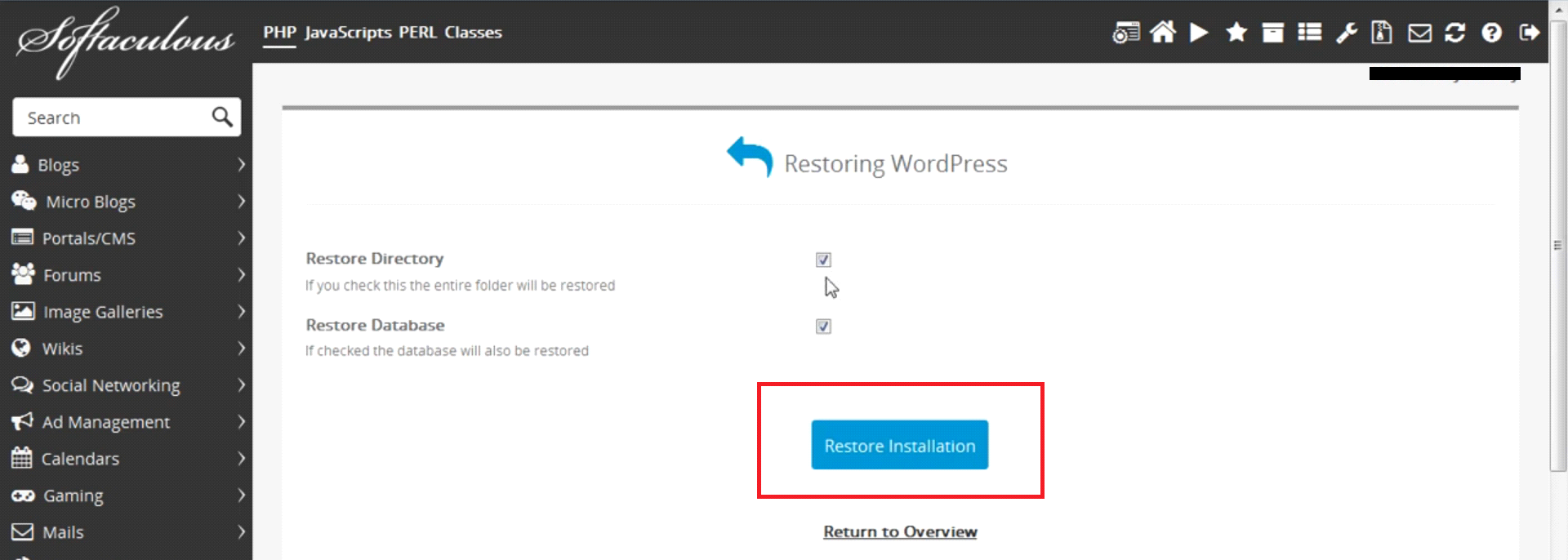Image resolution: width=1568 pixels, height=560 pixels.
Task: Click the Blogs person icon
Action: [20, 164]
